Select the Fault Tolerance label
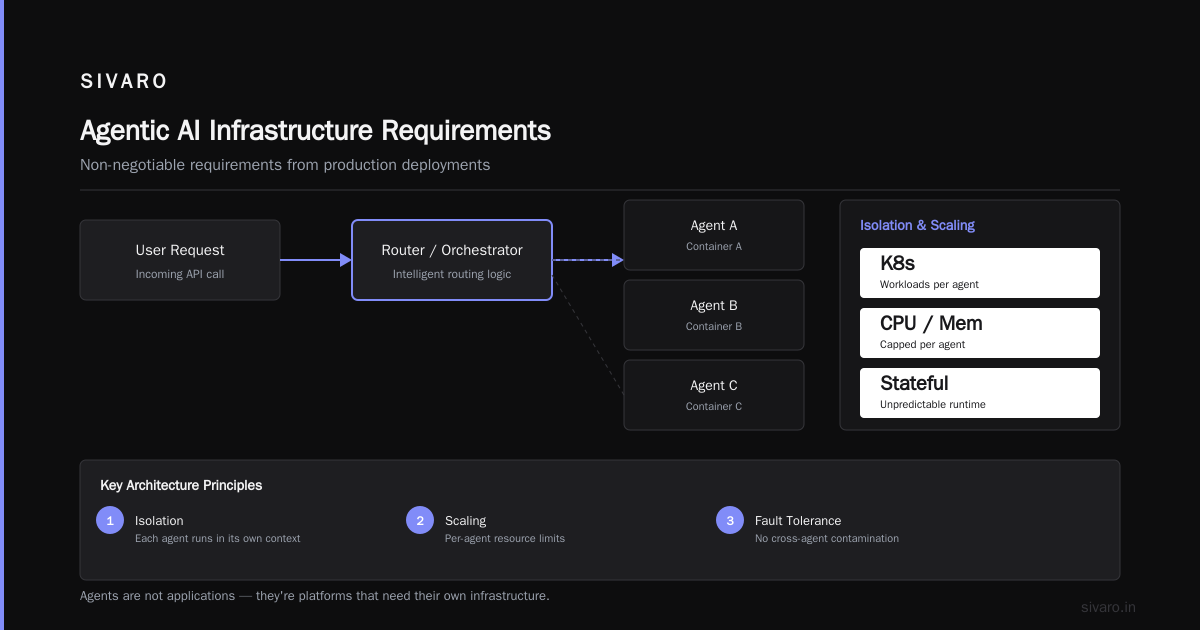 [798, 520]
